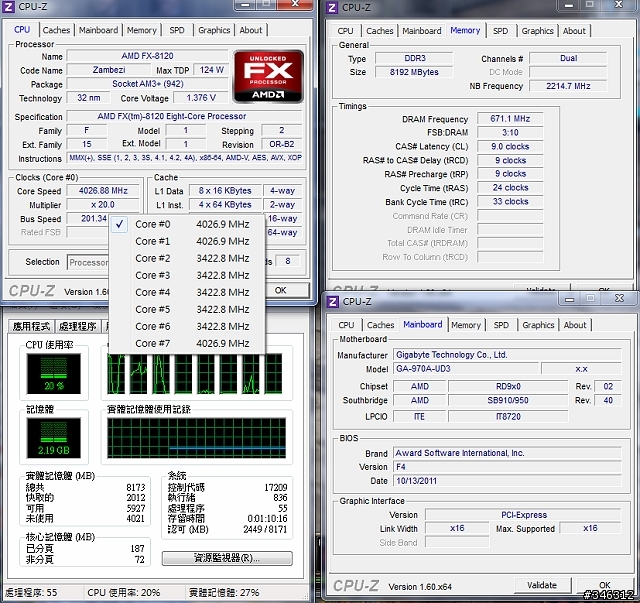
Task: Select Core #4 in the core list
Action: click(x=187, y=292)
